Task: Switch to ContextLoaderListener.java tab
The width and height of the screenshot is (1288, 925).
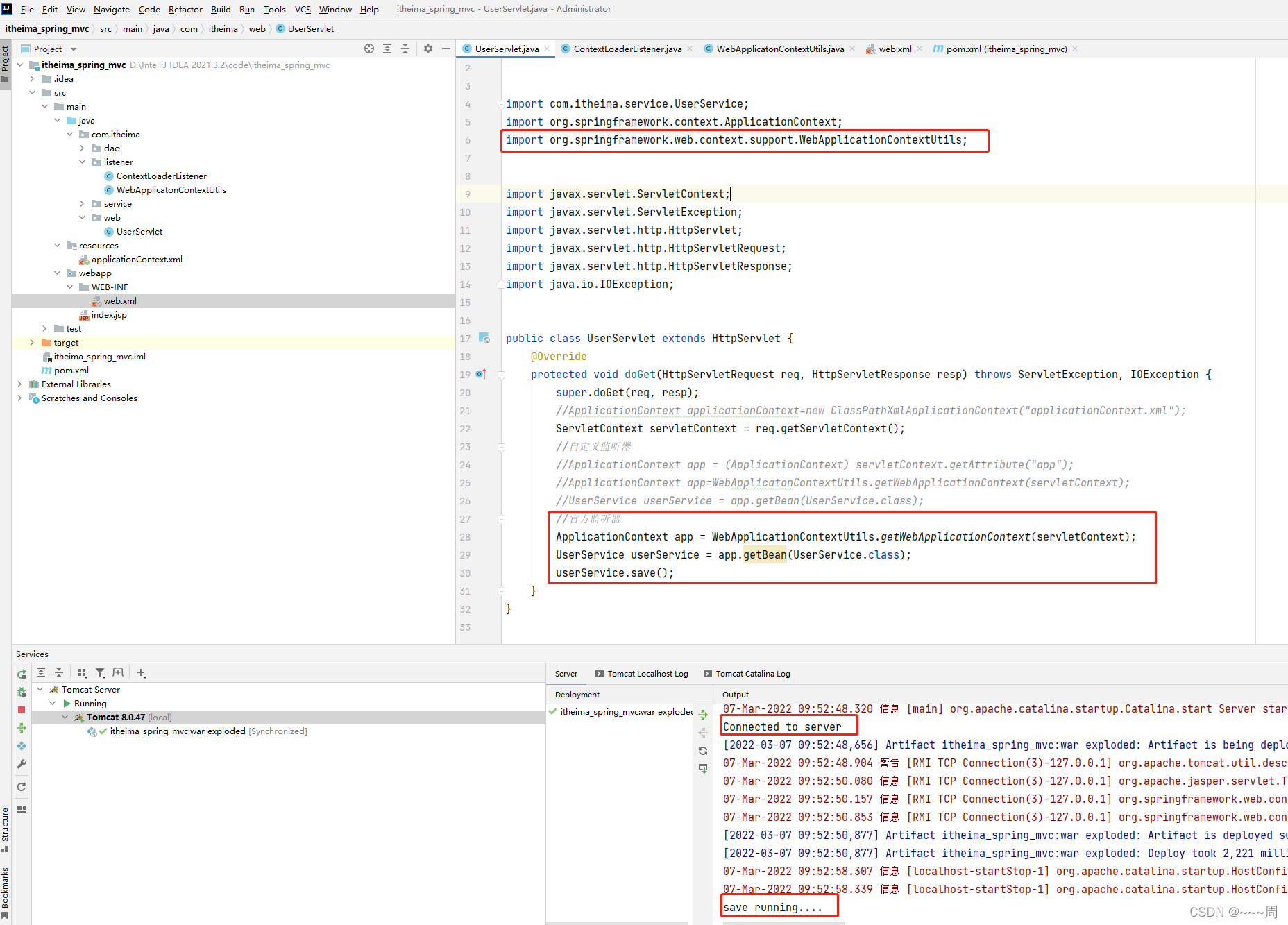Action: [x=627, y=49]
